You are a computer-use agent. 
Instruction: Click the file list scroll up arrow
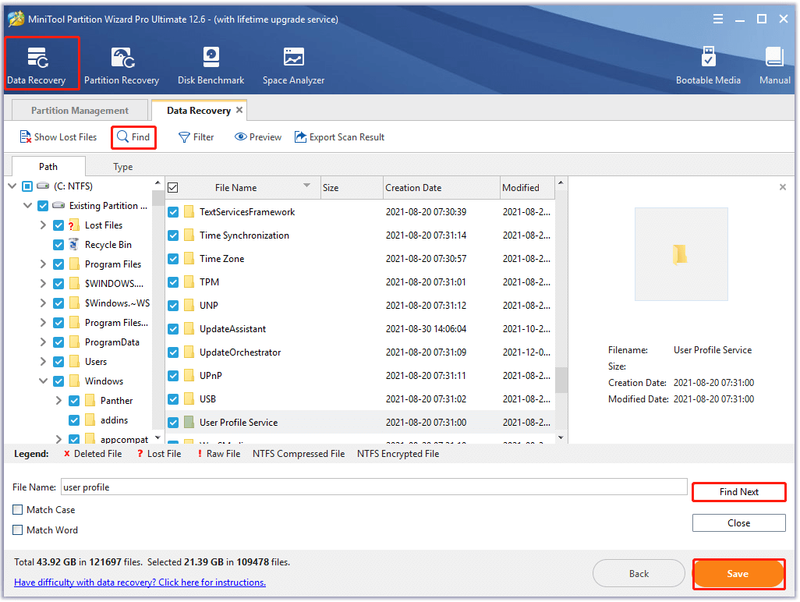561,183
